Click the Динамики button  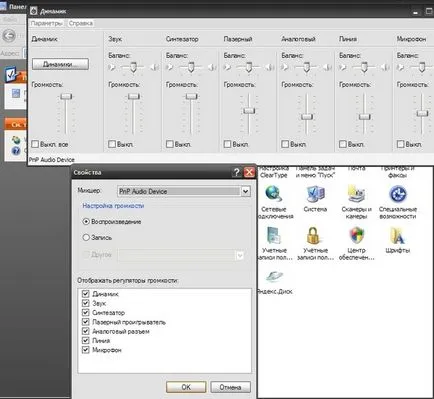pyautogui.click(x=60, y=64)
